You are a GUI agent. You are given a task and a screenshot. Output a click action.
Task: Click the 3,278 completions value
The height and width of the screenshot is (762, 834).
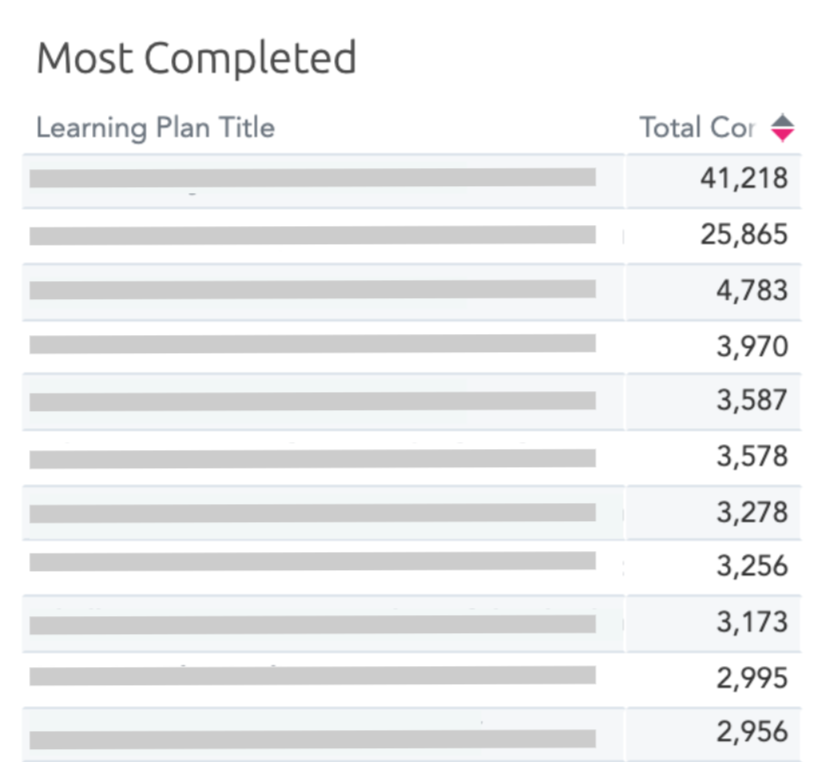point(752,513)
